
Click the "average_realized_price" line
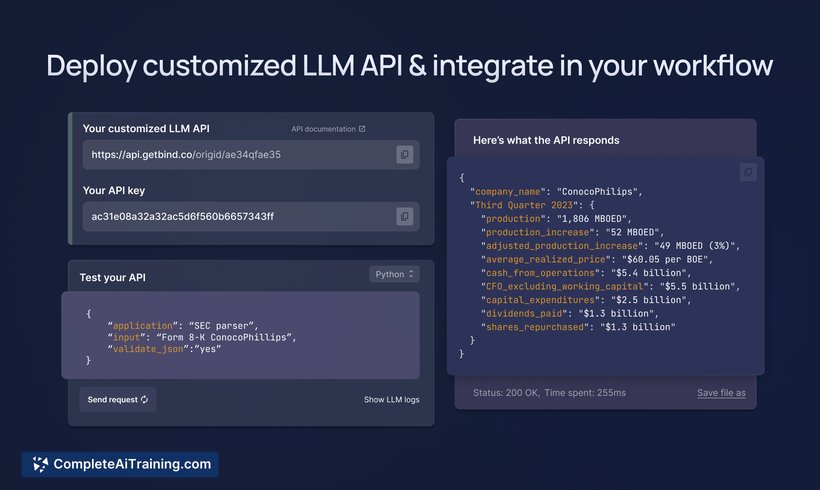[x=597, y=259]
